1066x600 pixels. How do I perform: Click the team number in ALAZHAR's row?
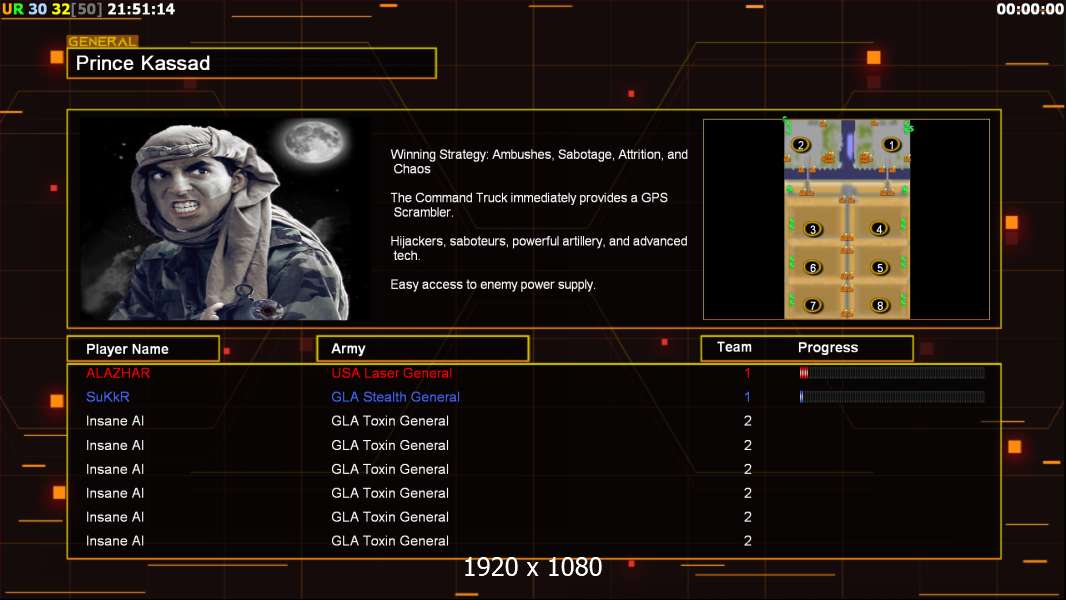747,373
